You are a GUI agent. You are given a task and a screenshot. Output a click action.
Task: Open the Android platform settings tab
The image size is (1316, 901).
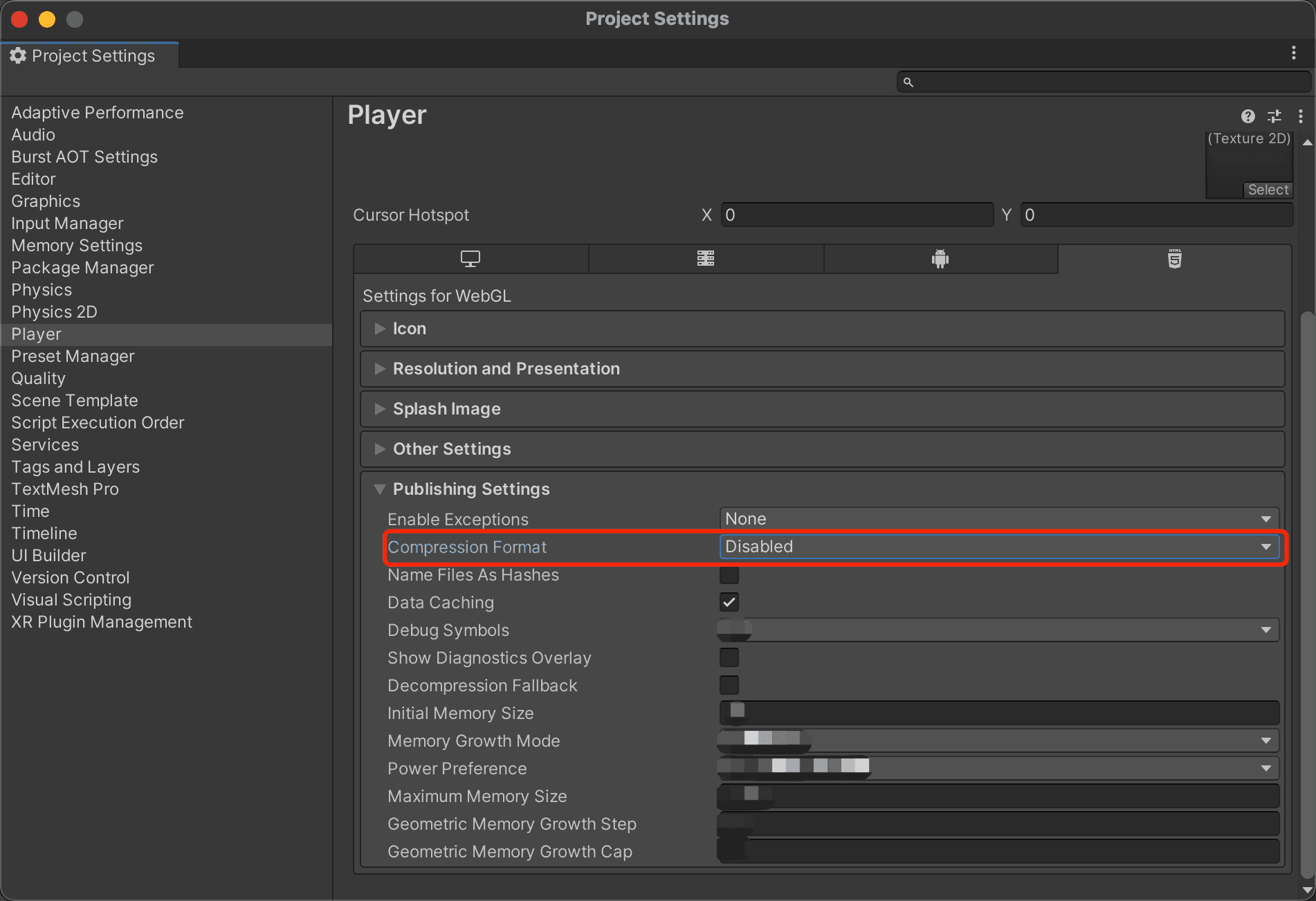click(940, 259)
